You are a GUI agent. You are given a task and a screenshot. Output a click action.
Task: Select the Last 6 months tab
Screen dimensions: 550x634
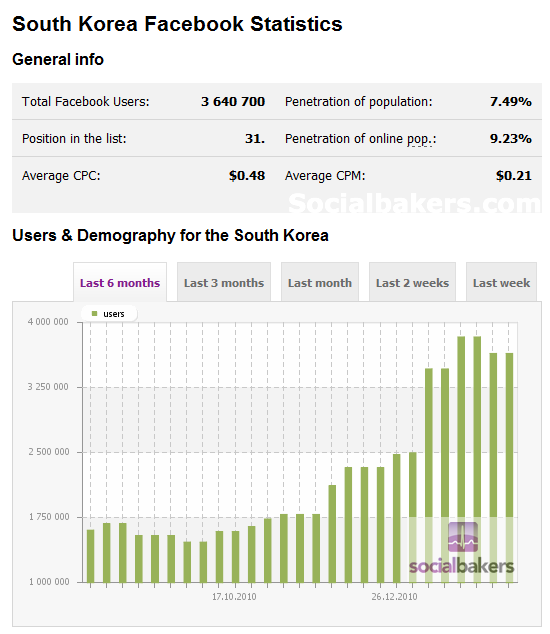click(x=120, y=282)
